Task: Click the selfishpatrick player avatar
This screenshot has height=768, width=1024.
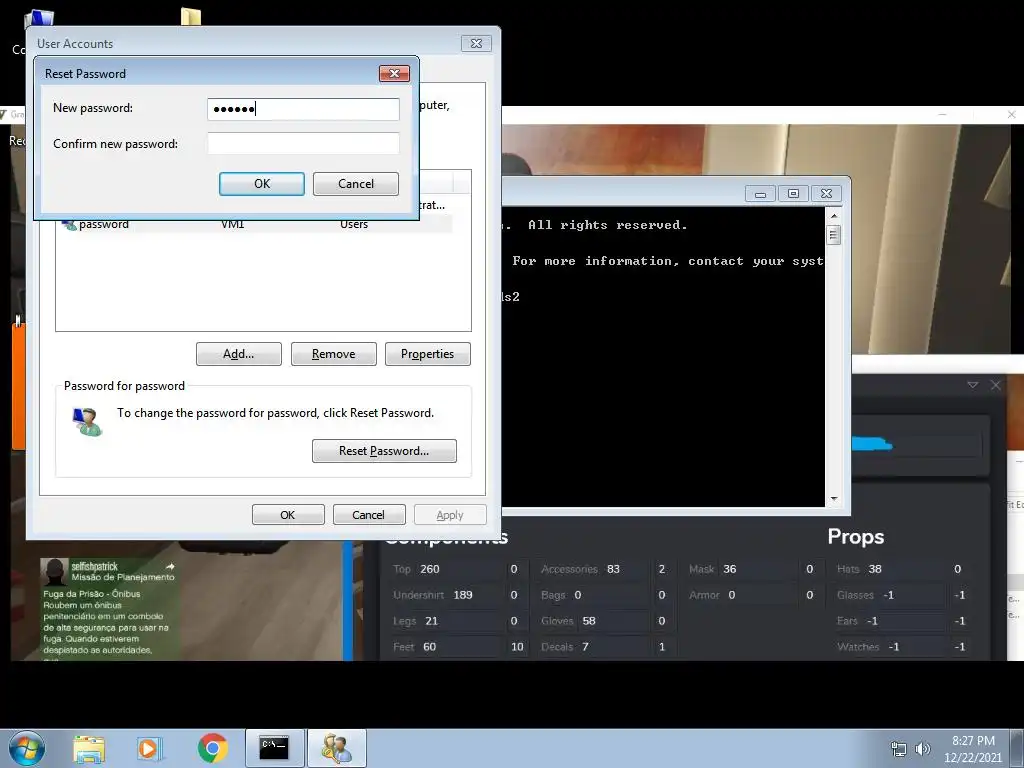Action: (x=54, y=571)
